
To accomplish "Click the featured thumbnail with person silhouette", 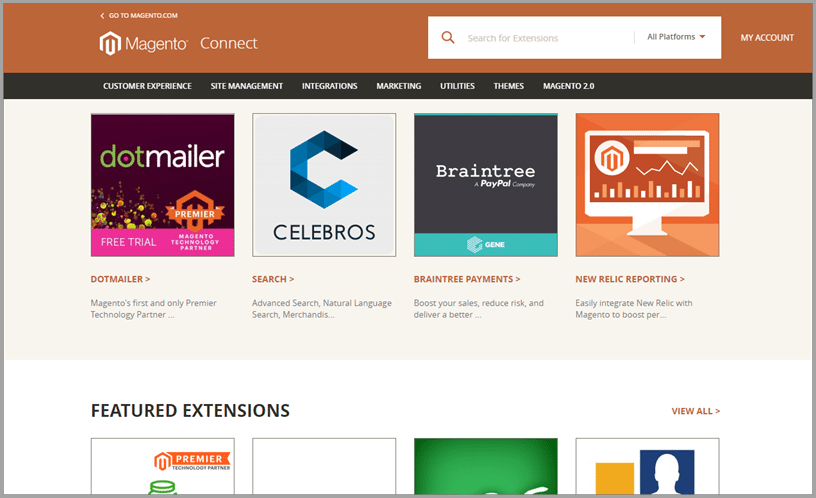I will click(x=647, y=466).
